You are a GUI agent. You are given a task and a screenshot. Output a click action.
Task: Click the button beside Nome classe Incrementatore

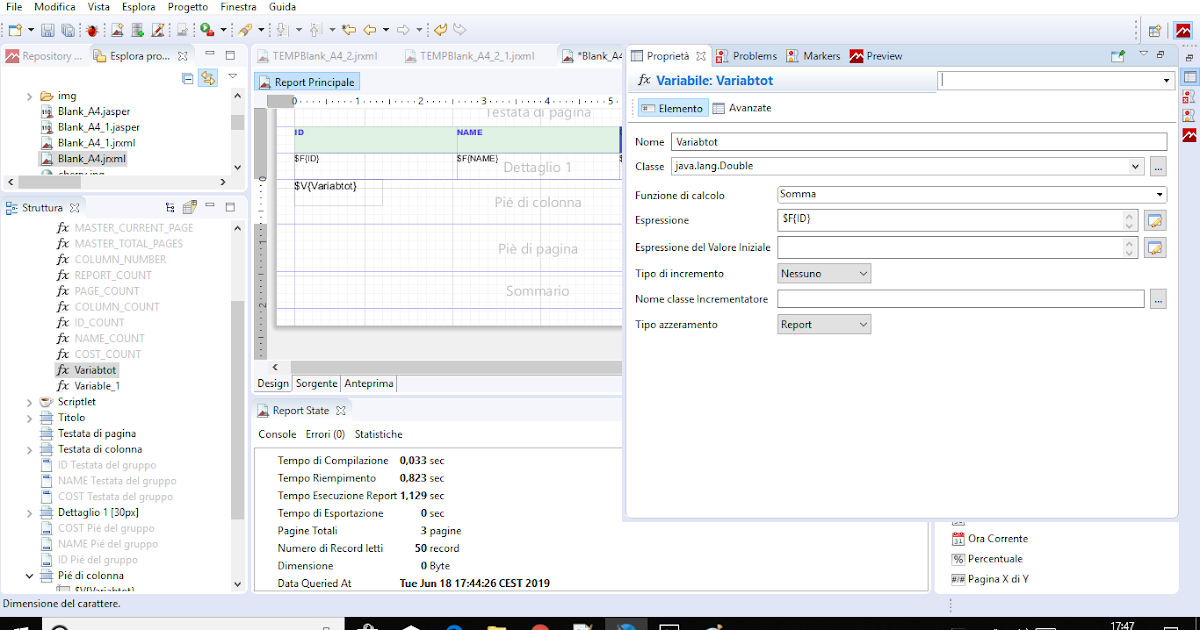tap(1157, 298)
